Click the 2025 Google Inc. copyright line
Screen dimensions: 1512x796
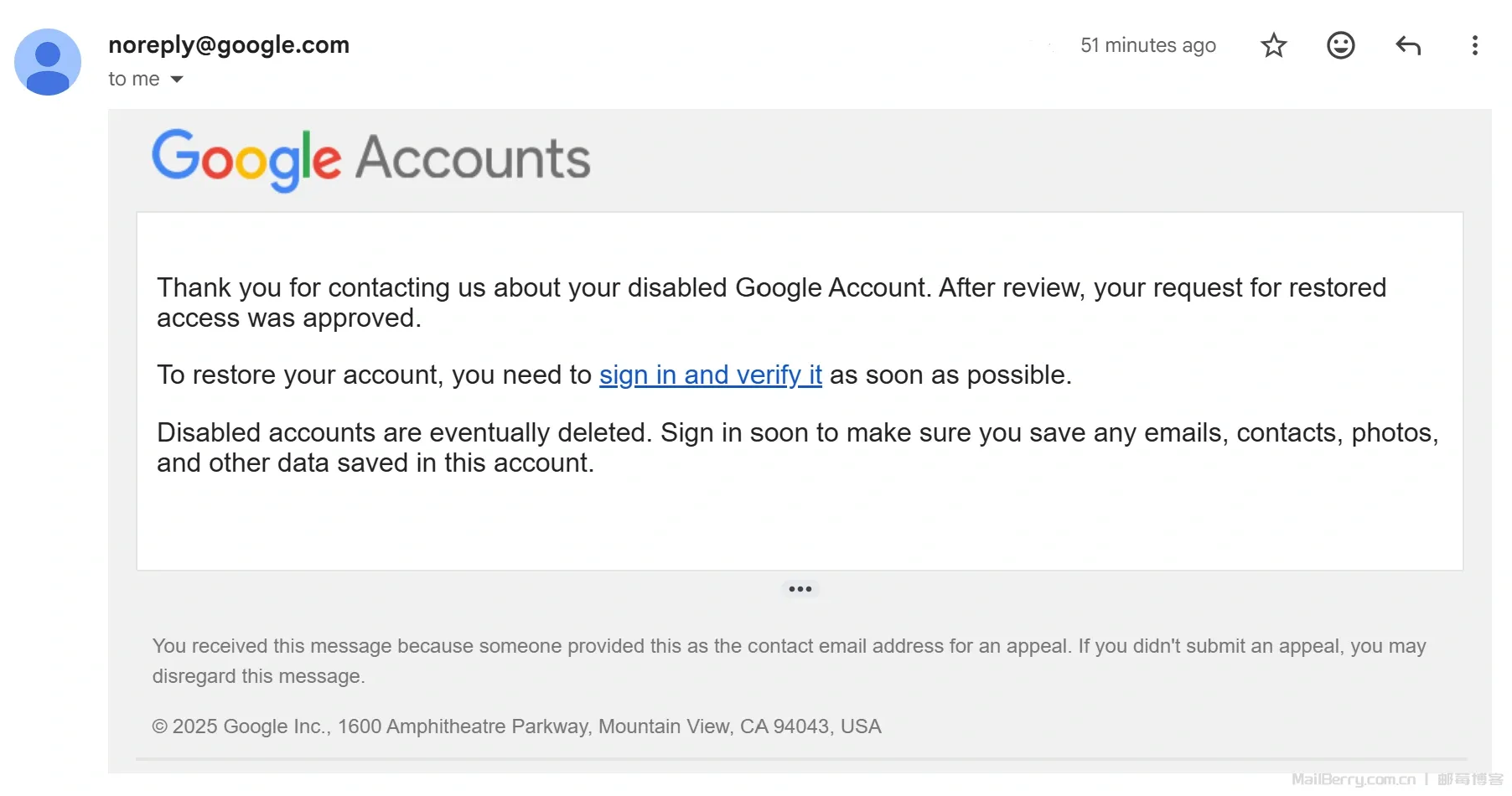[516, 726]
